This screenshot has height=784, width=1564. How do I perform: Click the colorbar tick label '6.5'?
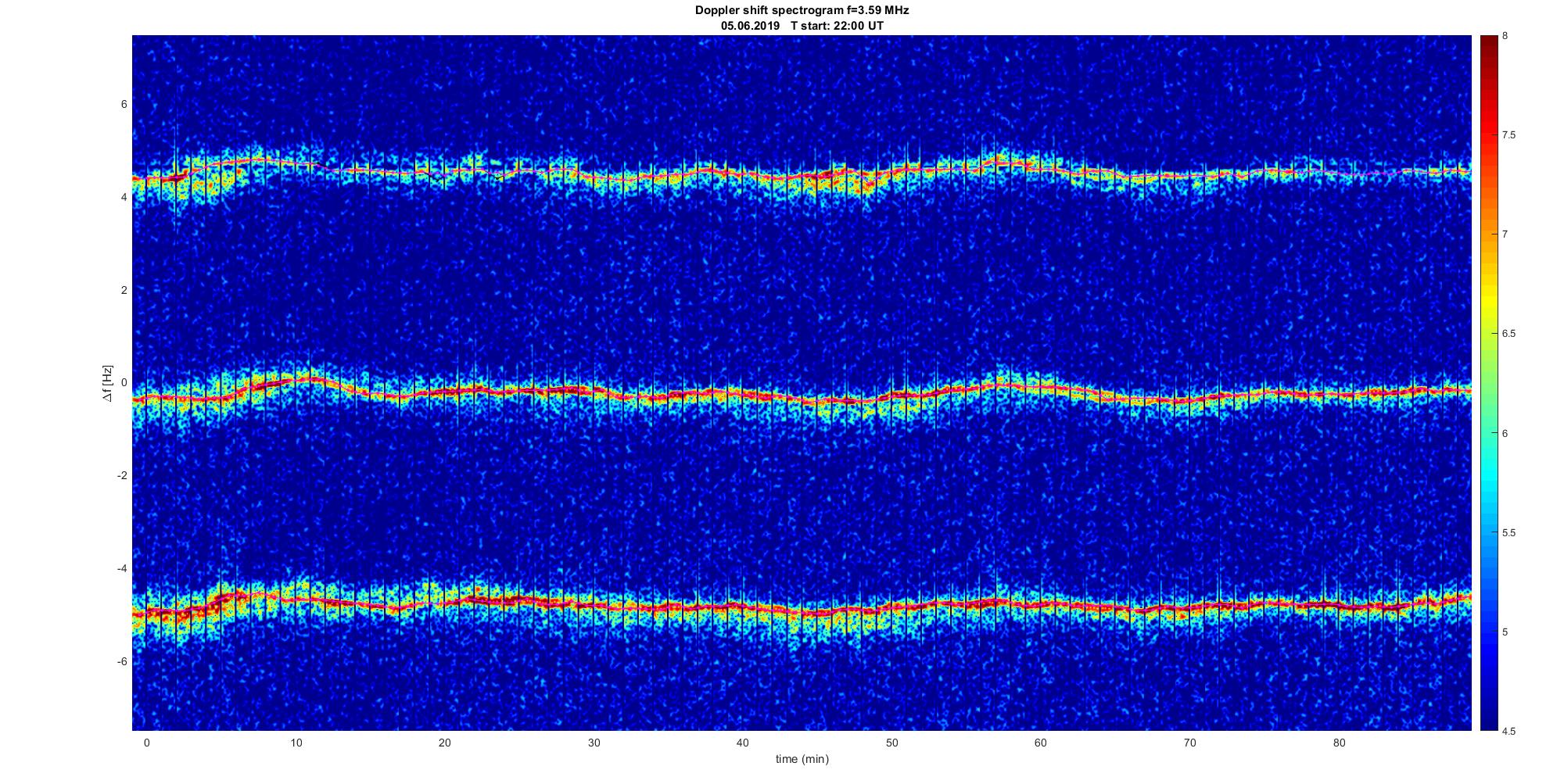[1508, 334]
